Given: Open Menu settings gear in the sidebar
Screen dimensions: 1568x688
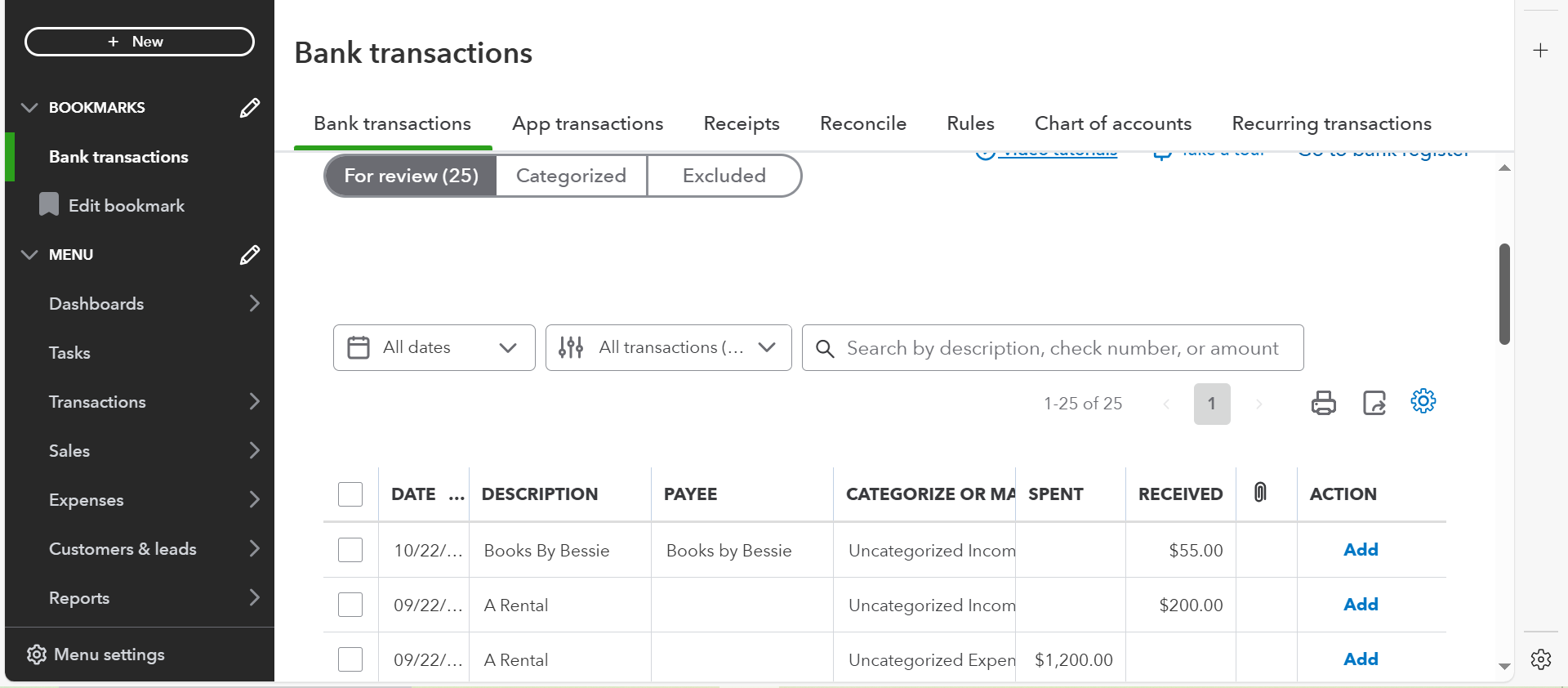Looking at the screenshot, I should pyautogui.click(x=37, y=654).
